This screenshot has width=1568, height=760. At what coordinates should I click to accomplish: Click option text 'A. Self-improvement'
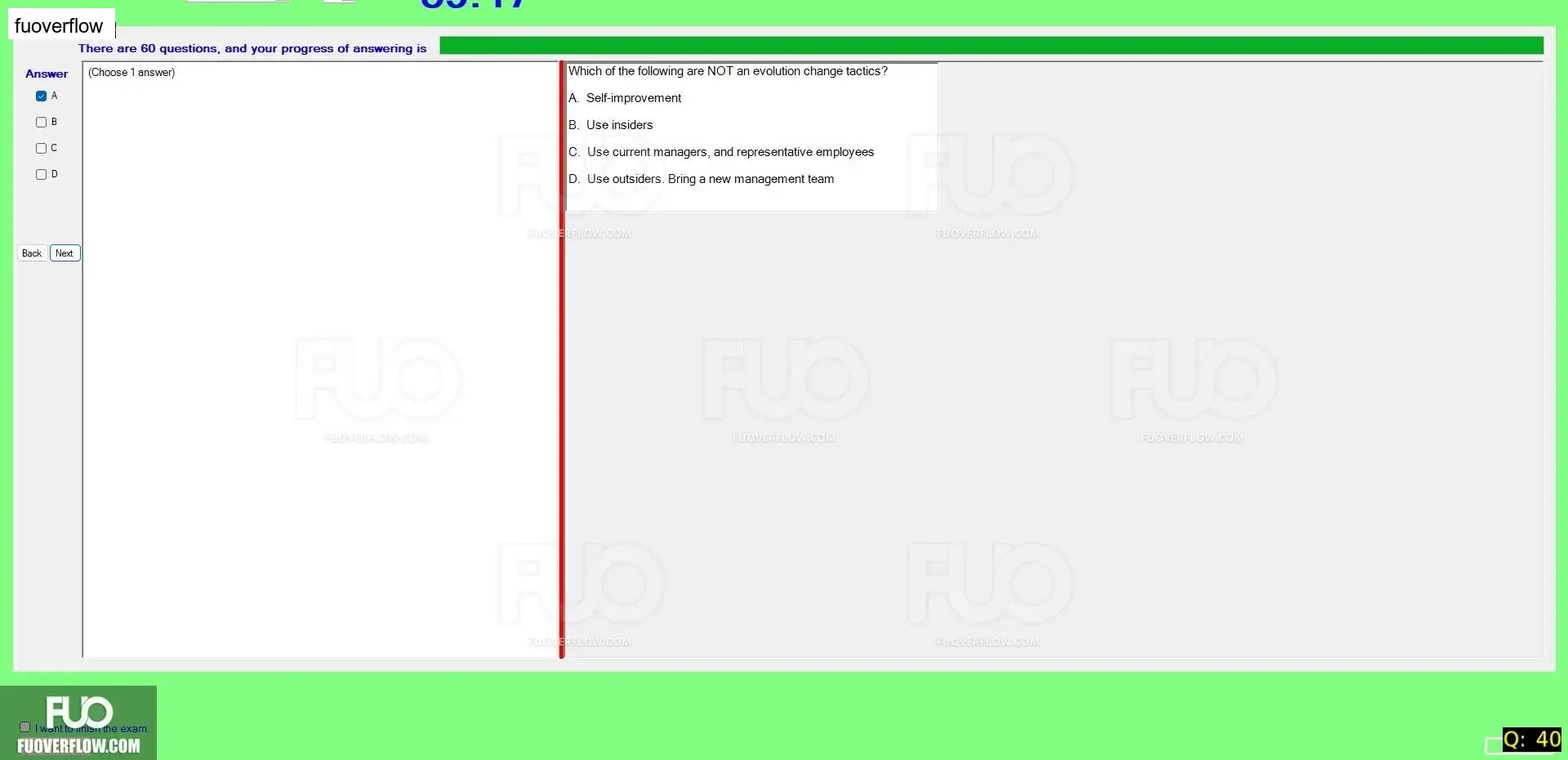tap(625, 98)
